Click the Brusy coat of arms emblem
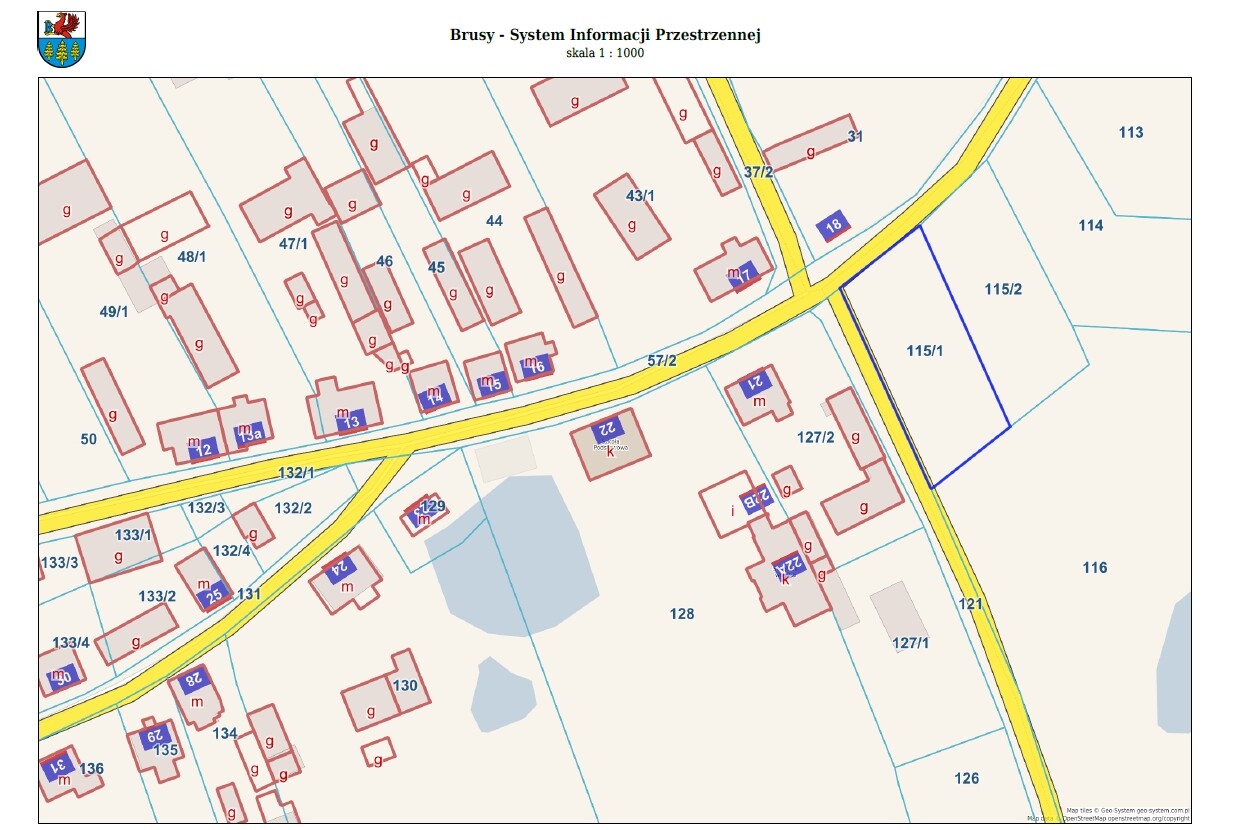Viewport: 1234px width, 830px height. click(61, 40)
